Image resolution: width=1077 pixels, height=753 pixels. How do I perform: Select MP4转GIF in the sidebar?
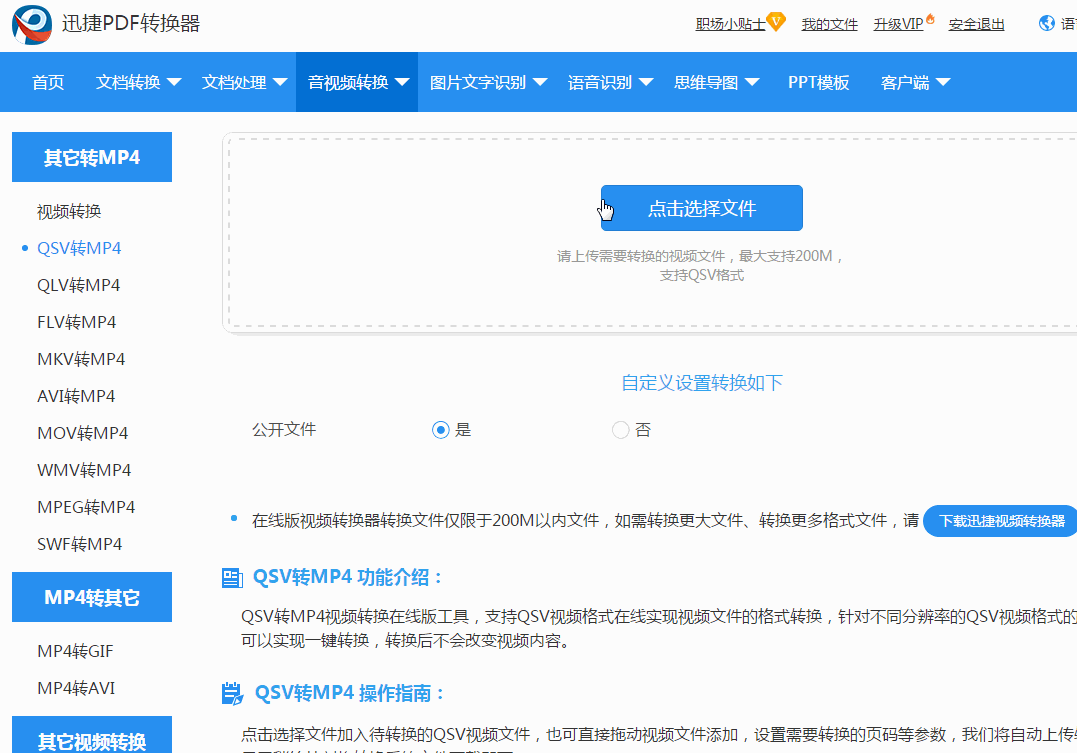pyautogui.click(x=75, y=651)
